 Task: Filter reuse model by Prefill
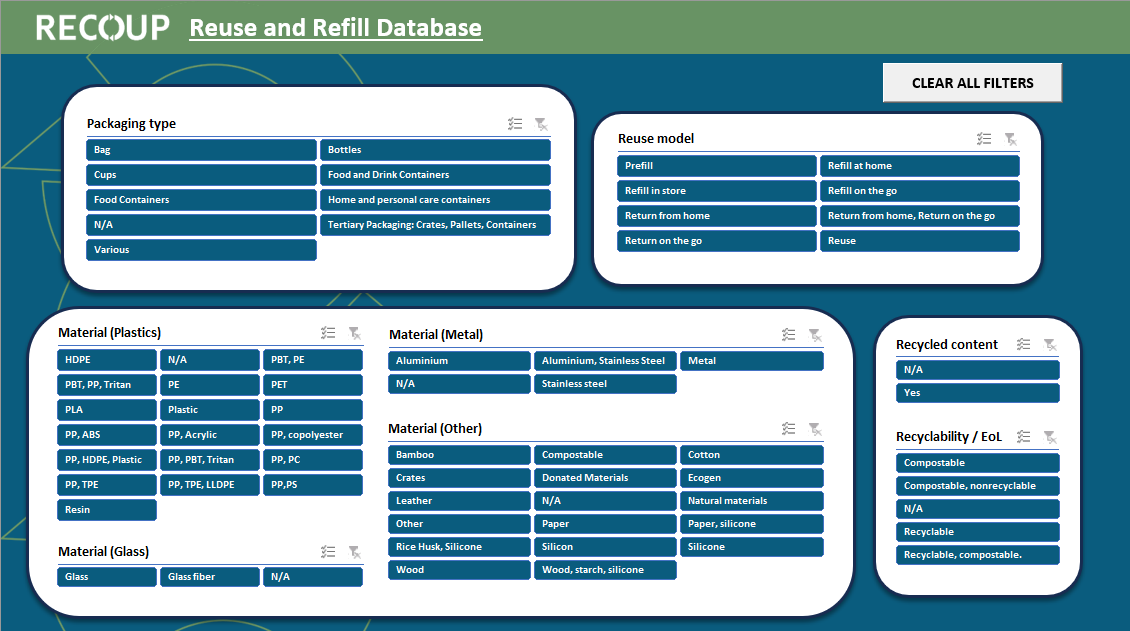[x=716, y=166]
